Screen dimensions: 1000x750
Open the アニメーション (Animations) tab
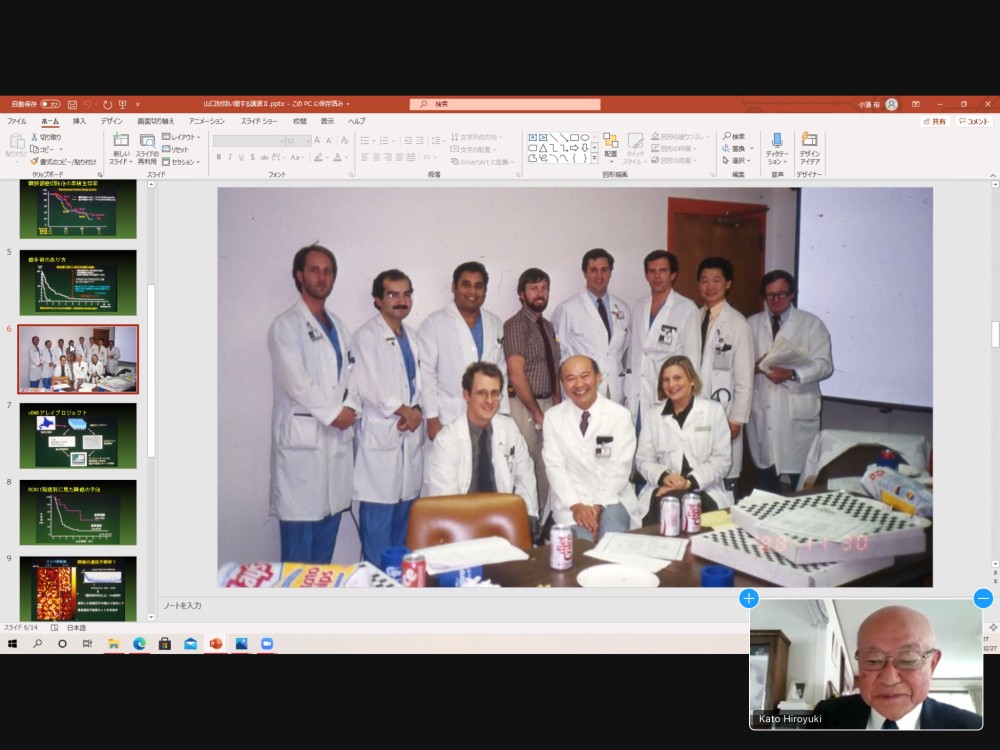click(207, 121)
